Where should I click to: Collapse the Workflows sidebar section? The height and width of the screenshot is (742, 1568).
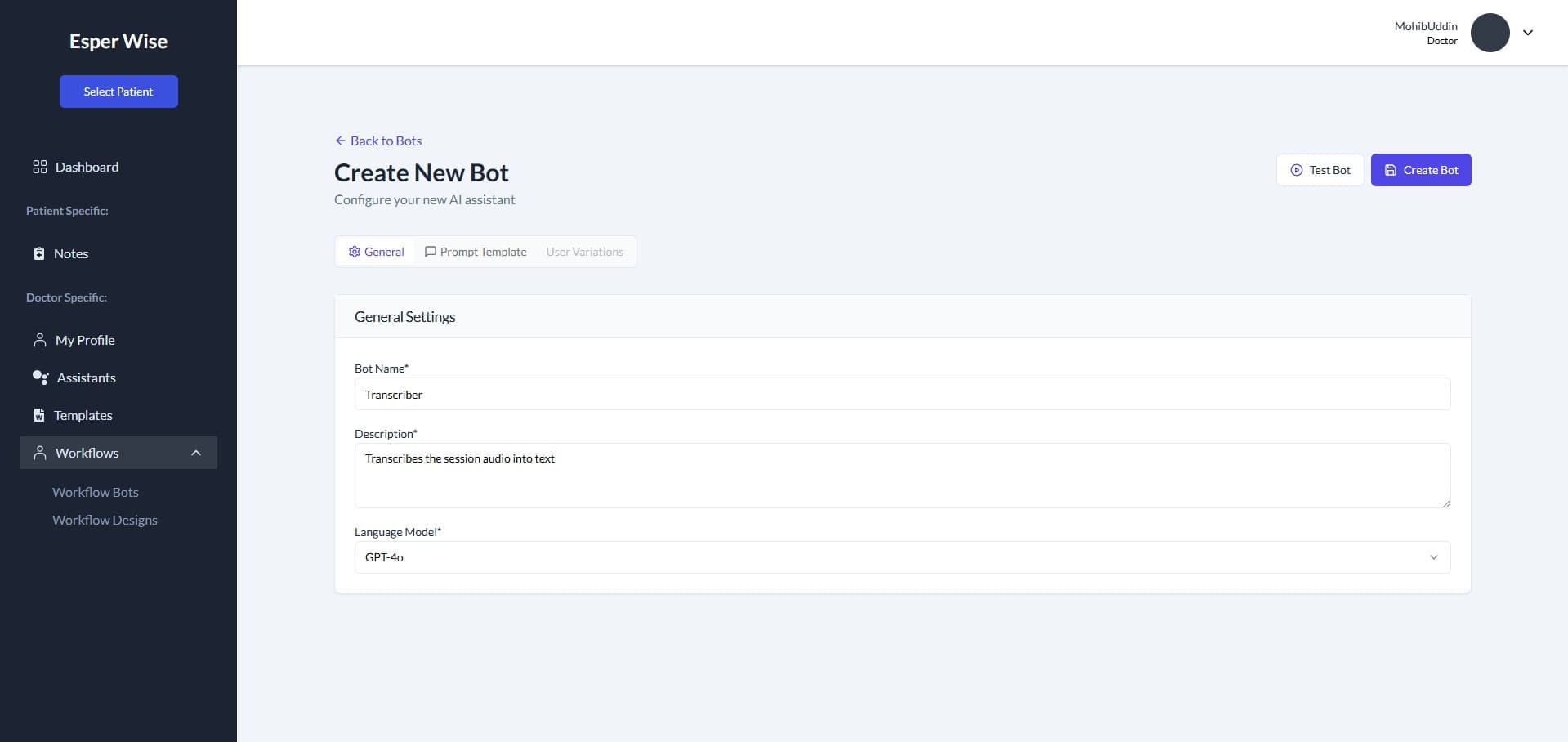point(196,453)
